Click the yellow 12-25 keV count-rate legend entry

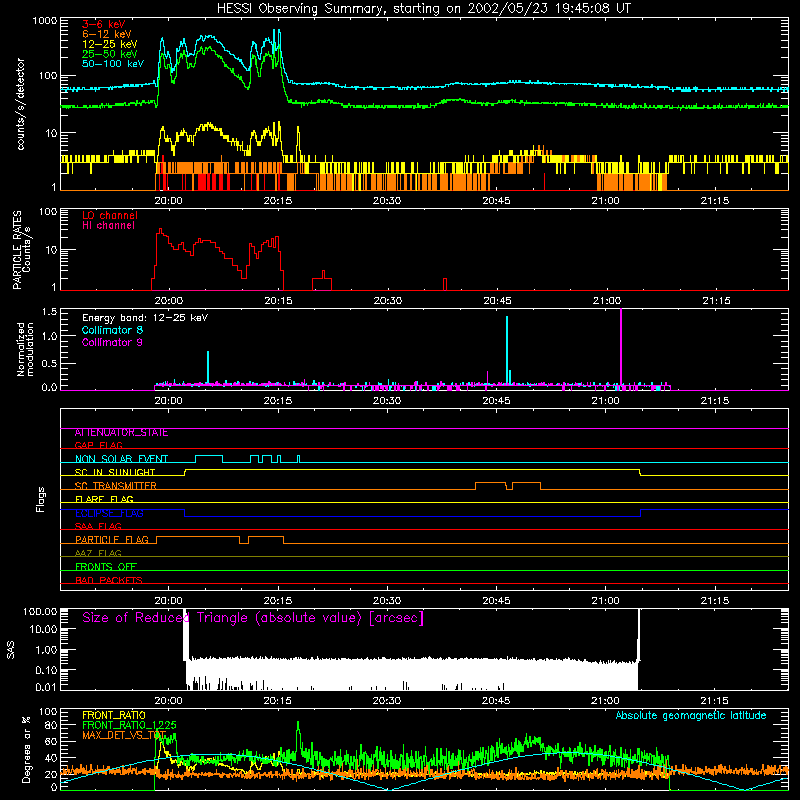coord(109,44)
